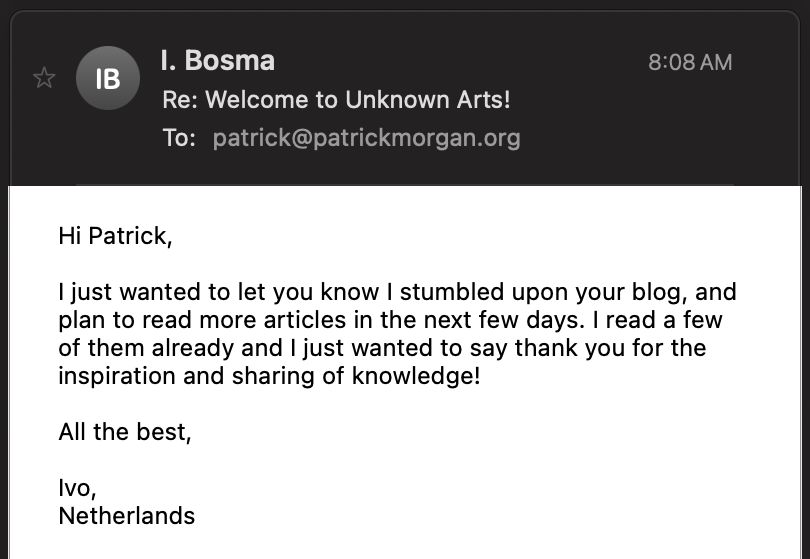Screen dimensions: 810x559
Task: Click the recipient address patrick@patrickmorgan.org
Action: tap(366, 138)
